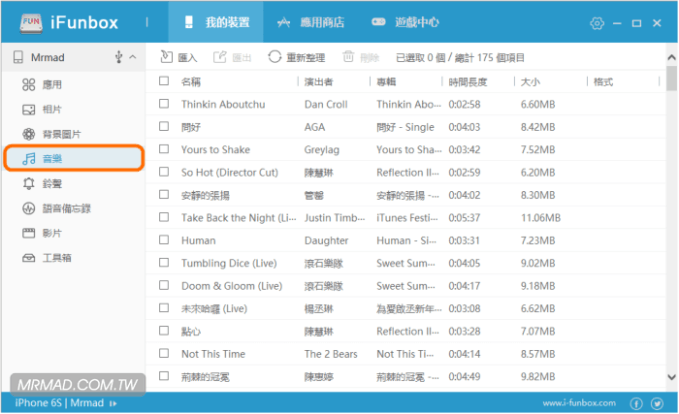Open the 影片 videos section label
The image size is (679, 414).
pyautogui.click(x=52, y=233)
